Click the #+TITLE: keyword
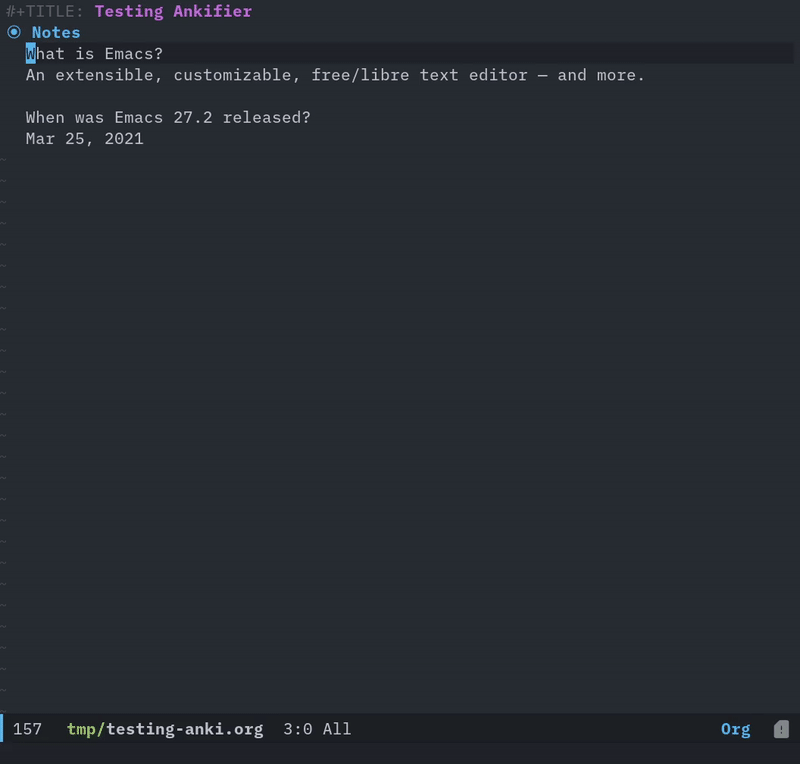 point(44,11)
